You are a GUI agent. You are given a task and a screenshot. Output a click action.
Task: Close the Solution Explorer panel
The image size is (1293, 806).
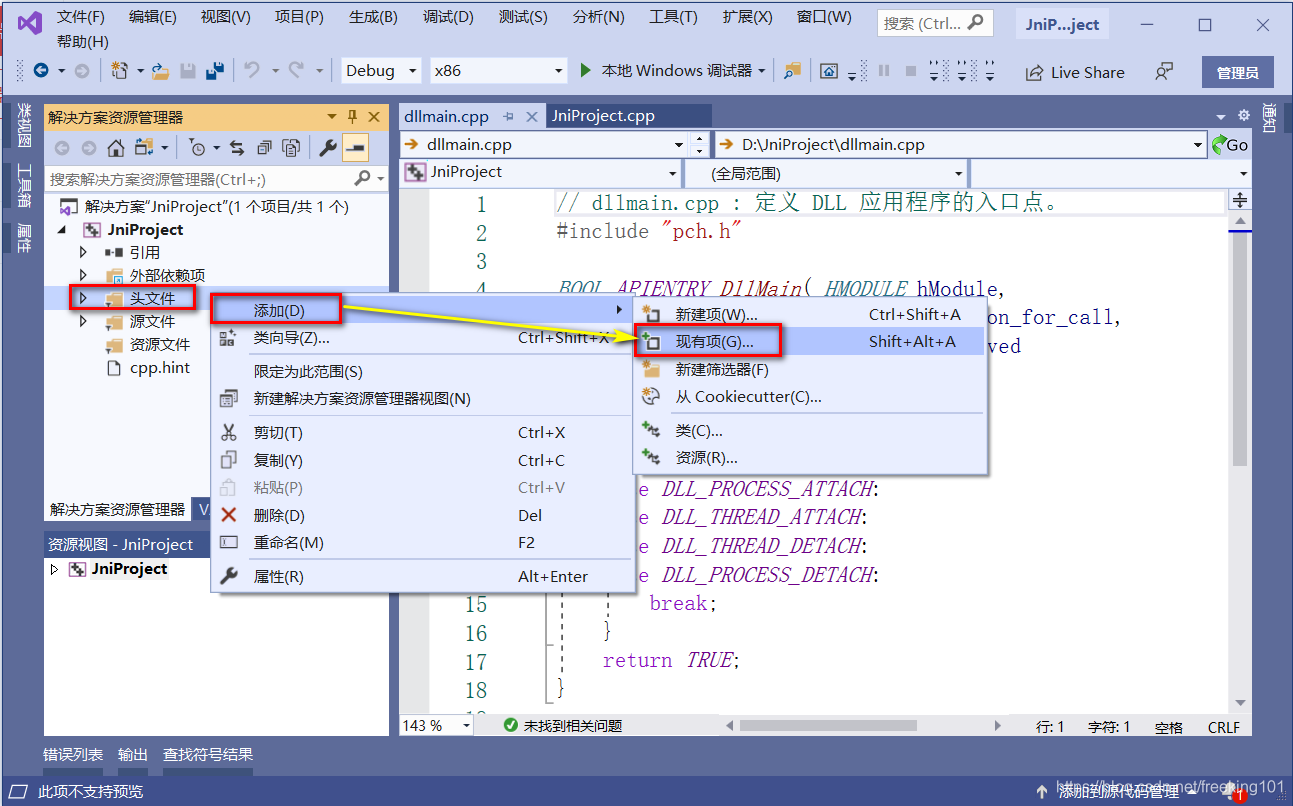[x=374, y=117]
